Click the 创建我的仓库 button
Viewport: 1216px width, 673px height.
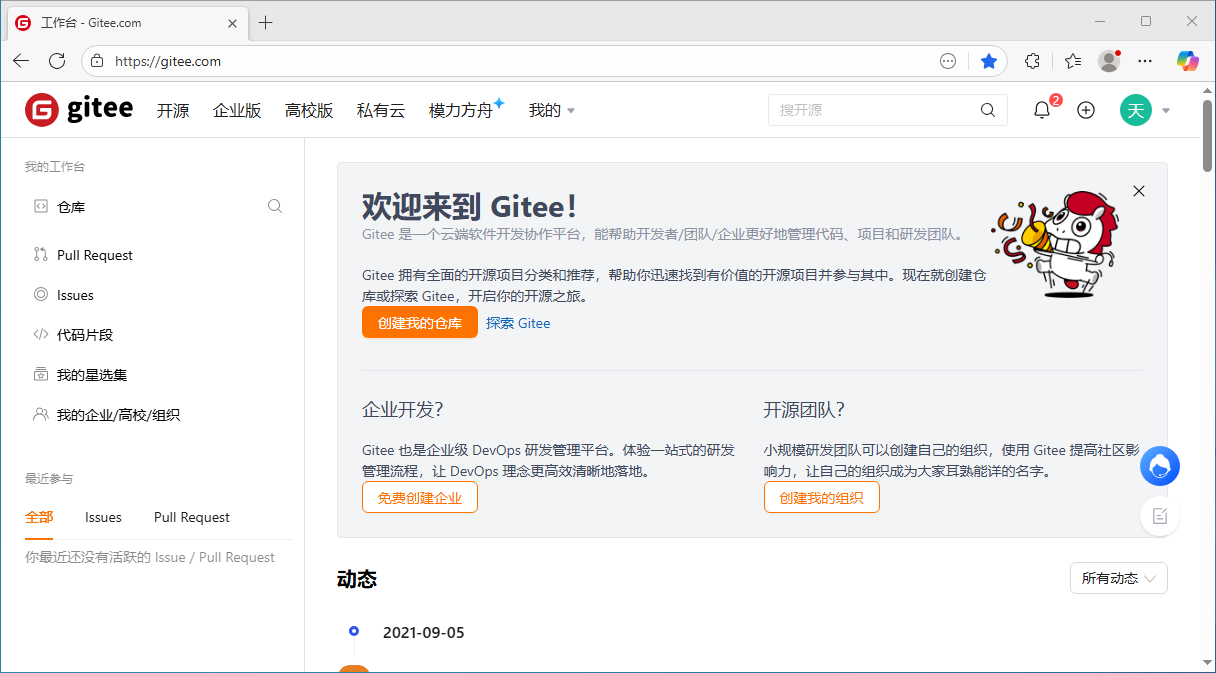pos(420,323)
